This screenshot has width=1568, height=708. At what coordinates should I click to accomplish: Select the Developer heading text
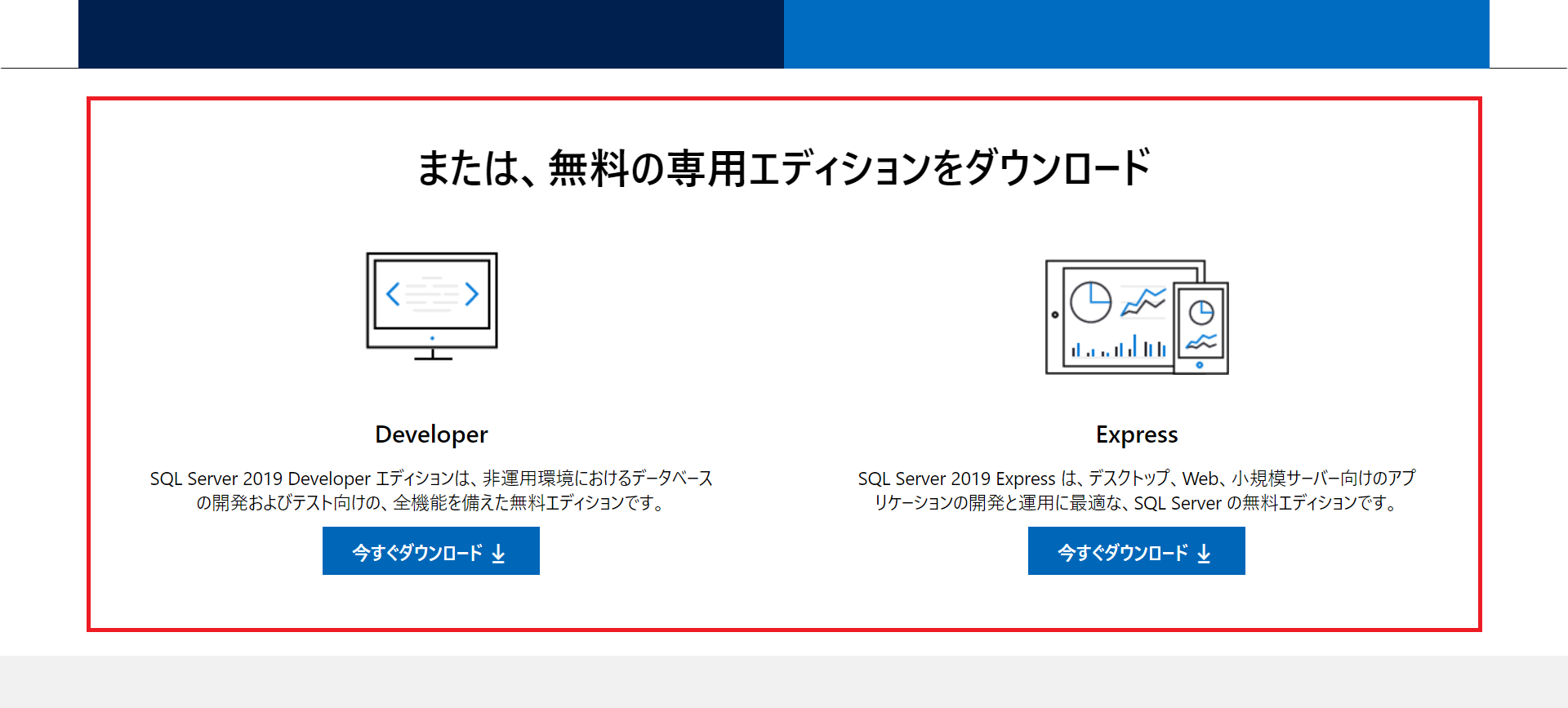coord(431,434)
